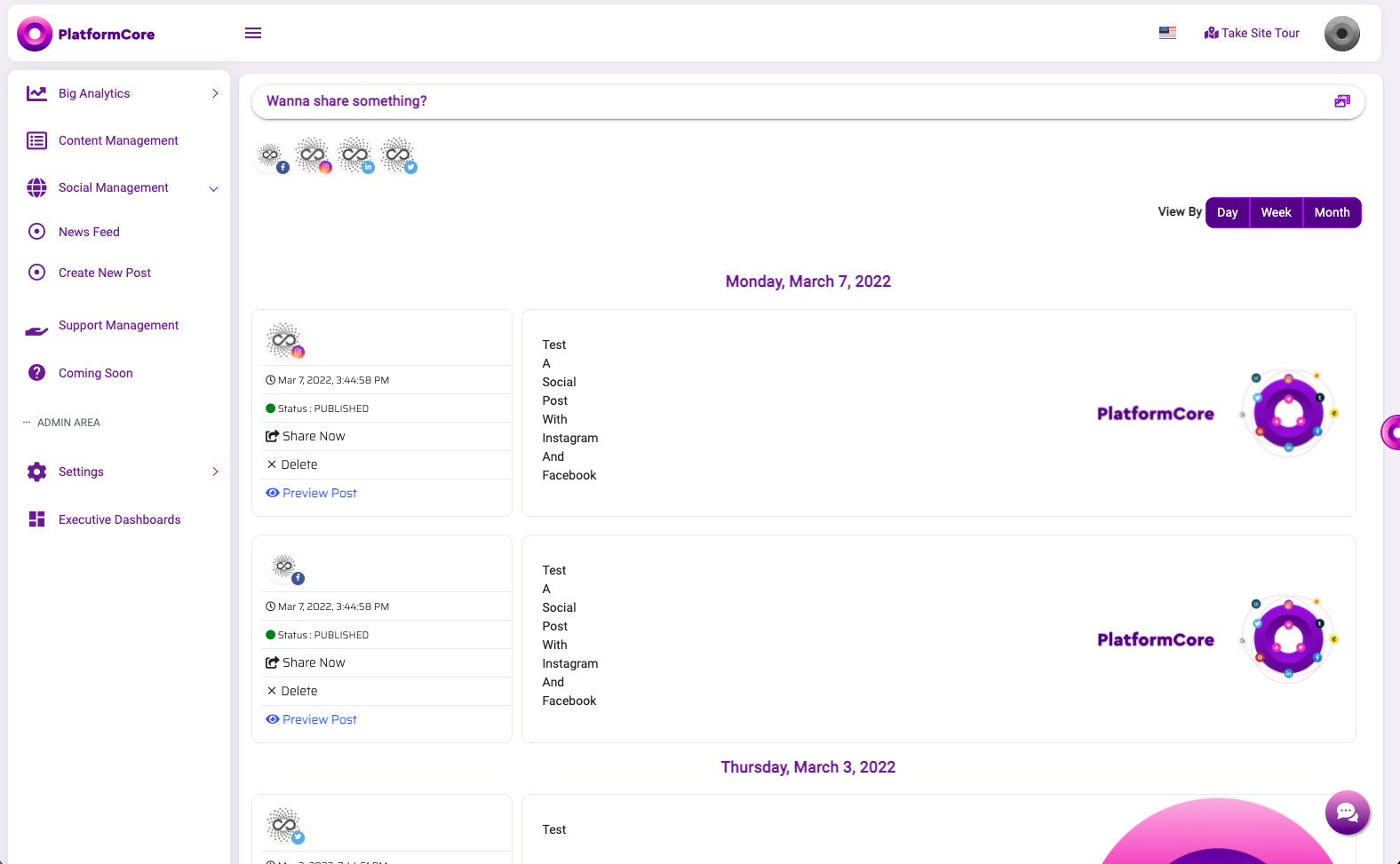Open media gallery icon in share box
The width and height of the screenshot is (1400, 864).
[1342, 101]
